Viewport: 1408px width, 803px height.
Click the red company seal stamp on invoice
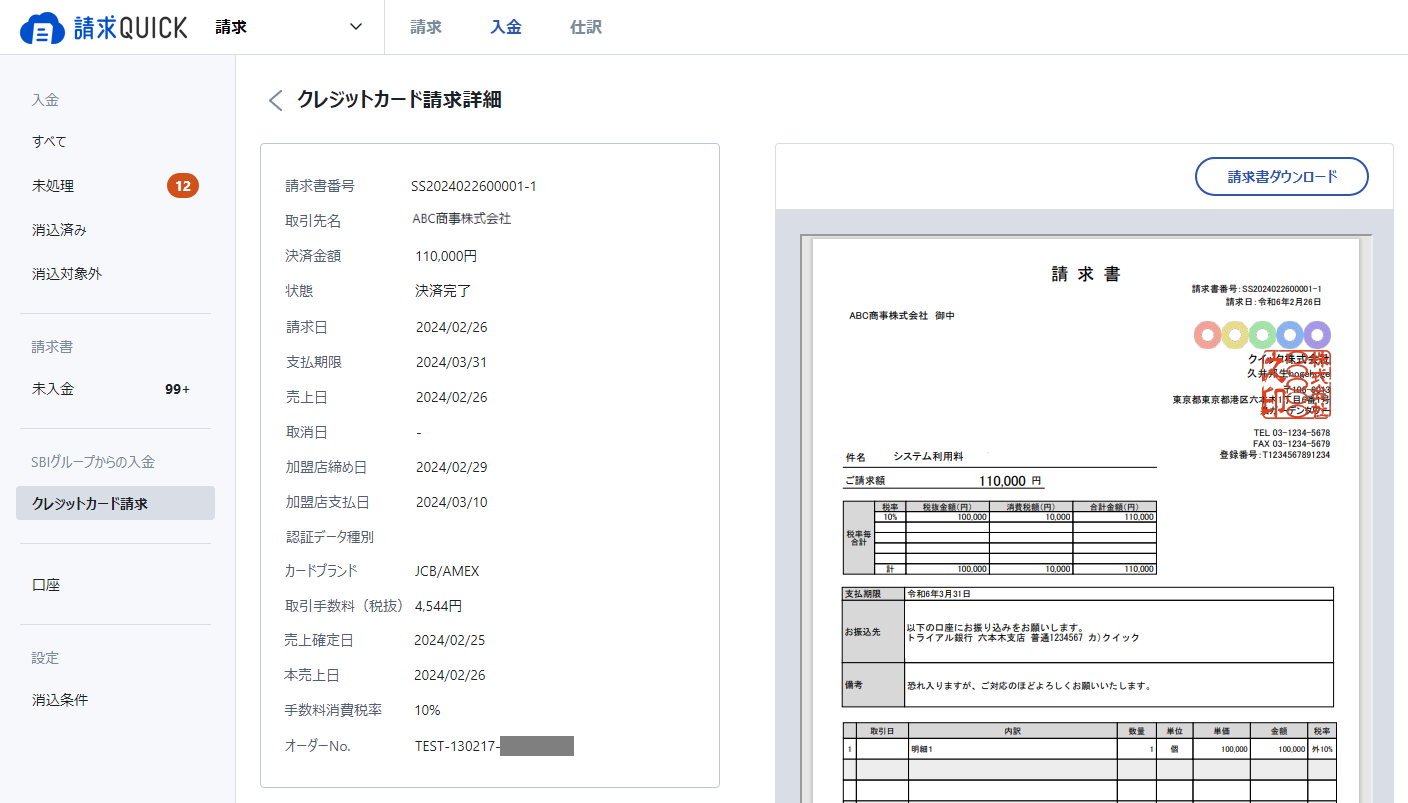pyautogui.click(x=1297, y=384)
